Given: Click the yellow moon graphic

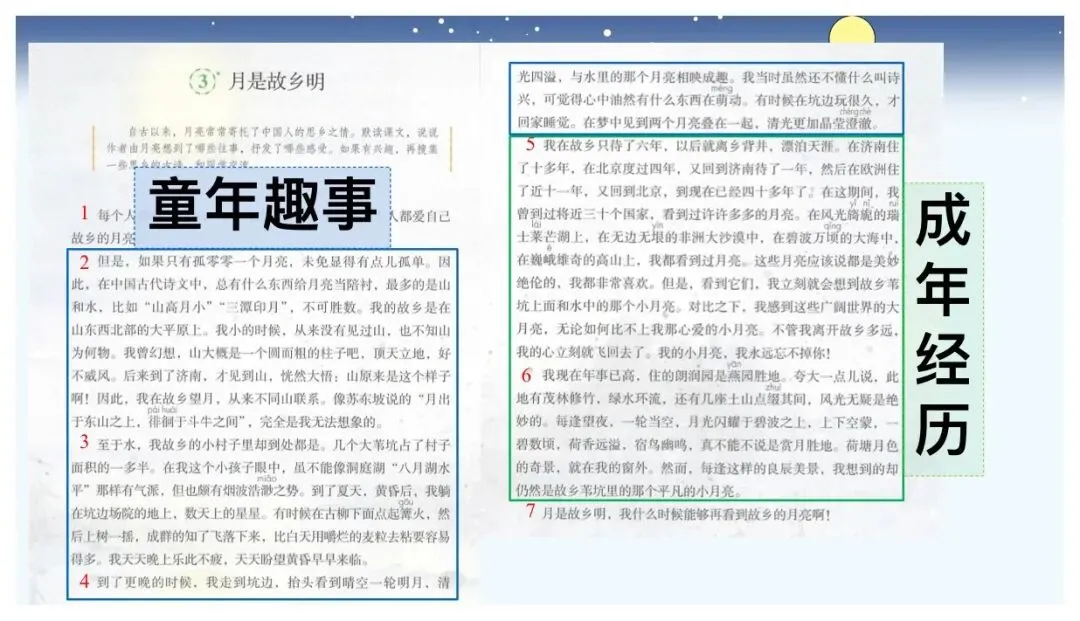Looking at the screenshot, I should tap(852, 32).
